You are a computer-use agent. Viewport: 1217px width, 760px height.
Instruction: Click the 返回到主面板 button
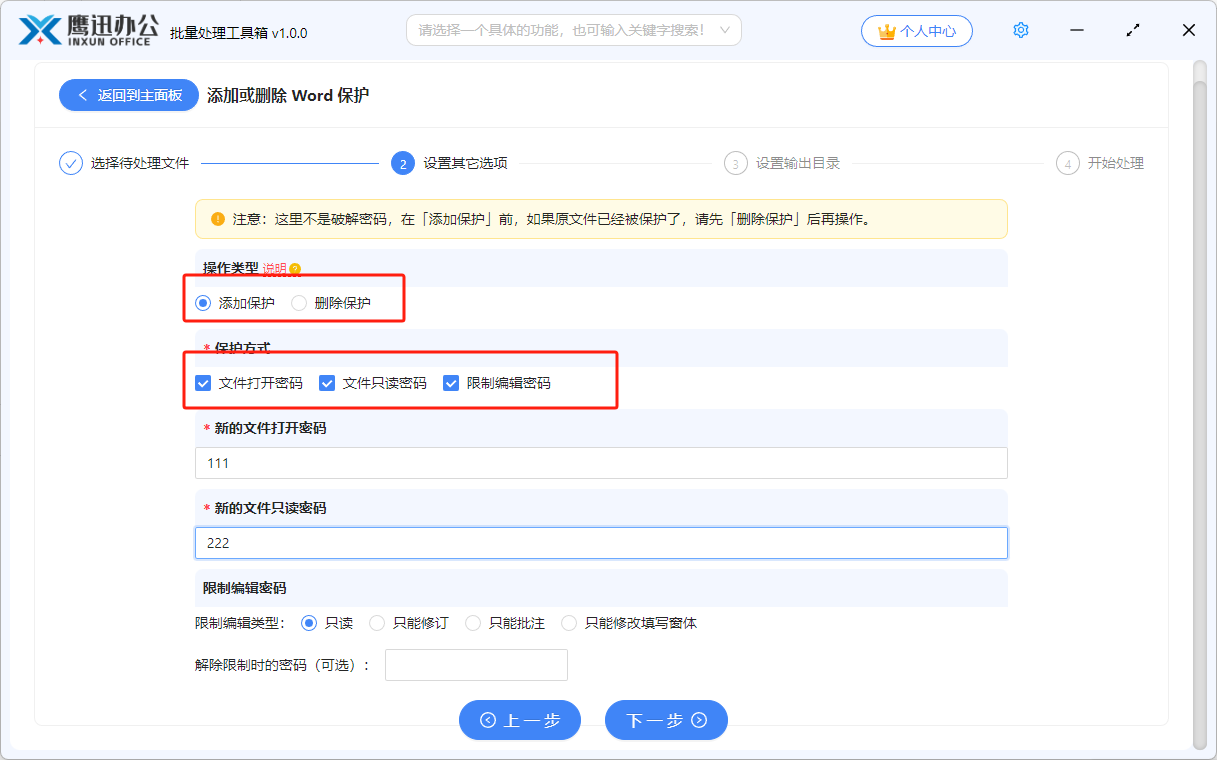[x=128, y=95]
